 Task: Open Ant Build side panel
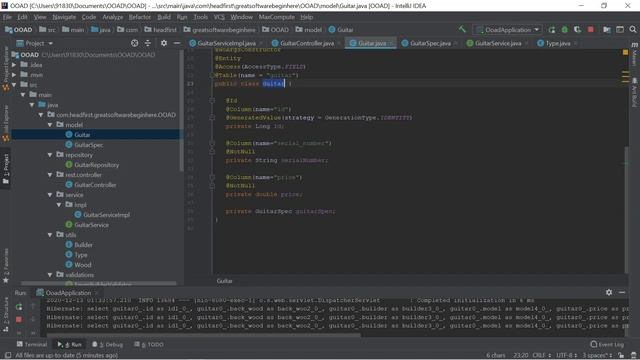pos(634,92)
